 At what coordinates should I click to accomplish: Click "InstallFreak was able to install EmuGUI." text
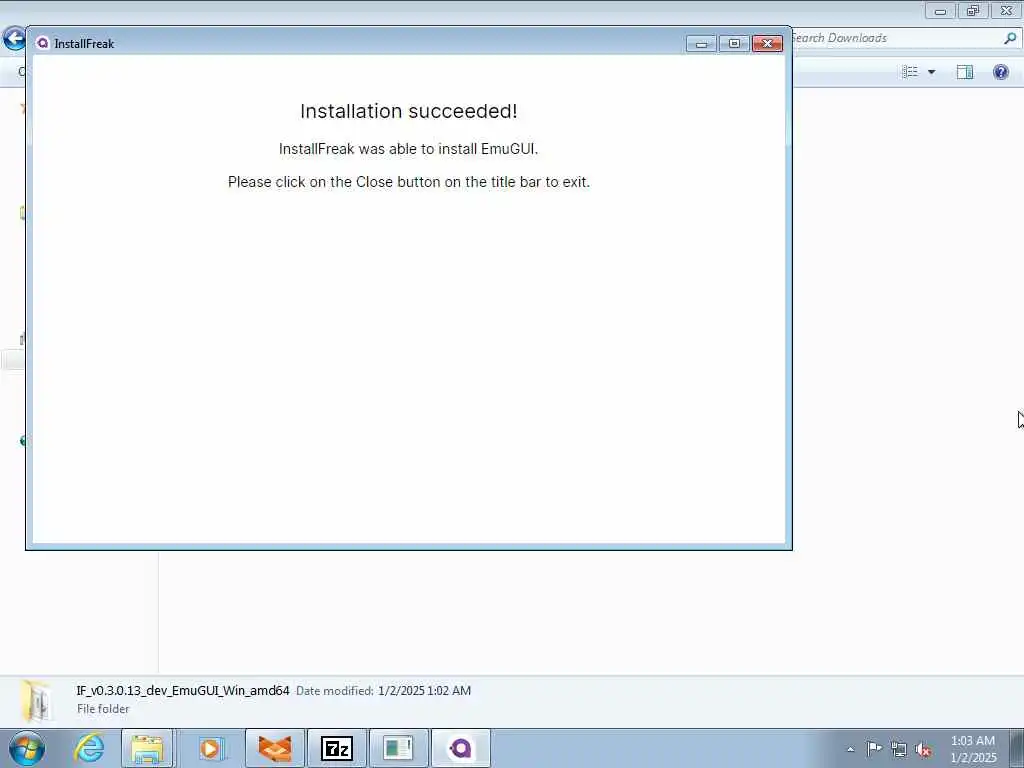[409, 149]
